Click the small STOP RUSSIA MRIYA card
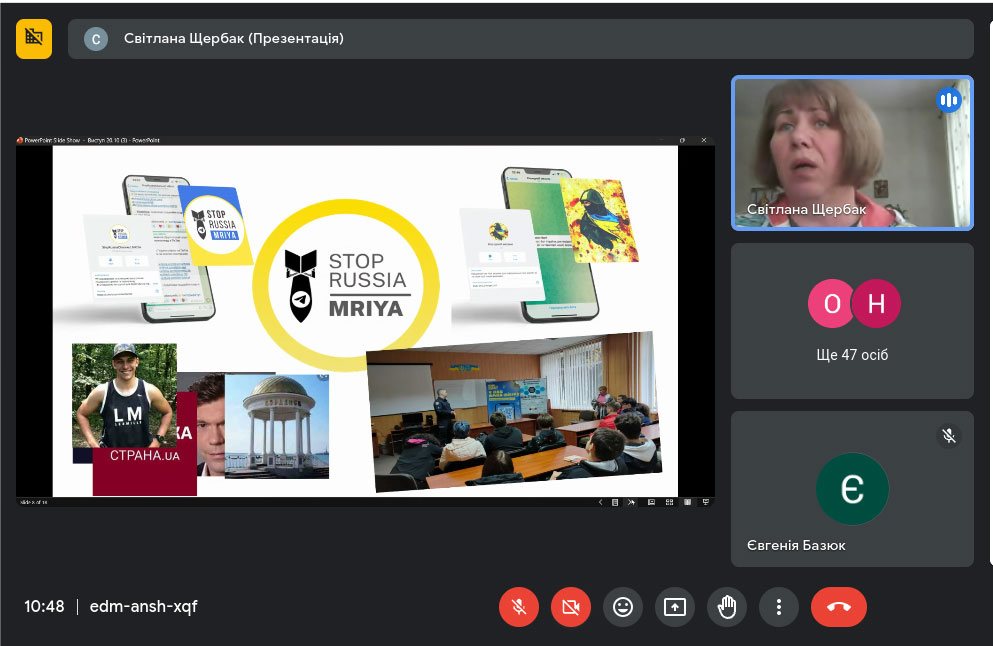993x646 pixels. pos(215,225)
